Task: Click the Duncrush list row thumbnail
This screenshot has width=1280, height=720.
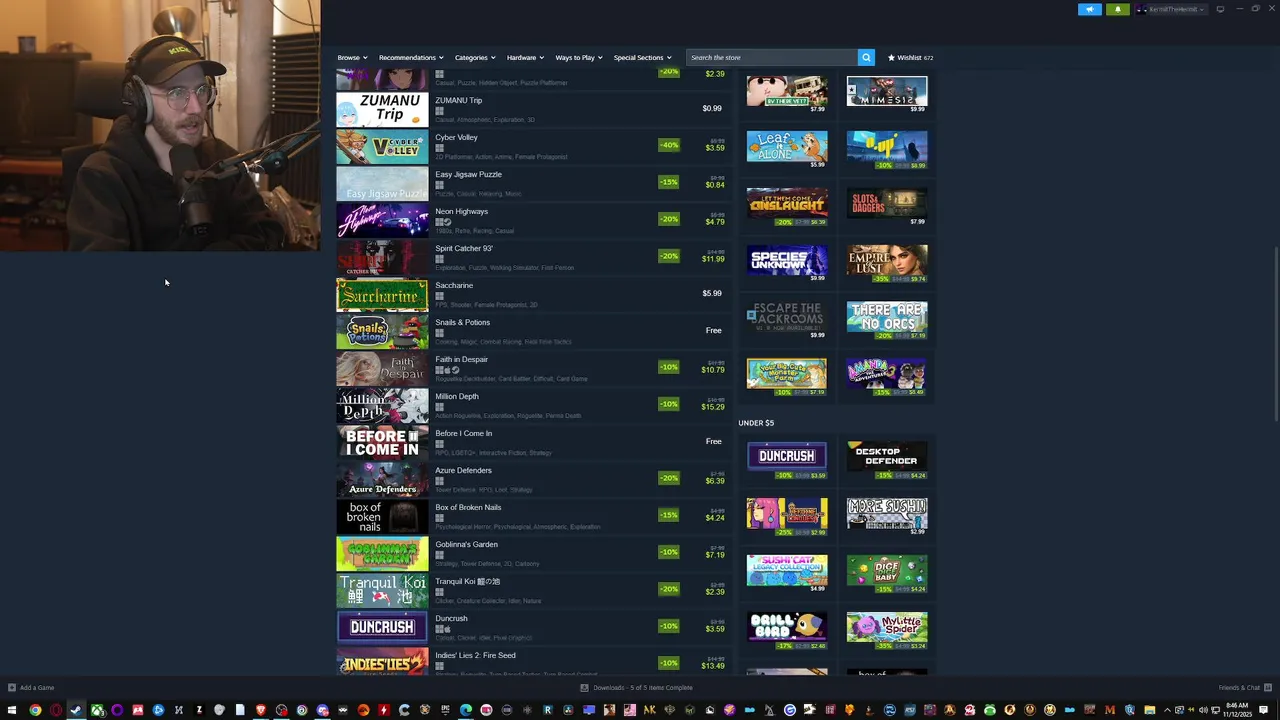Action: click(382, 628)
